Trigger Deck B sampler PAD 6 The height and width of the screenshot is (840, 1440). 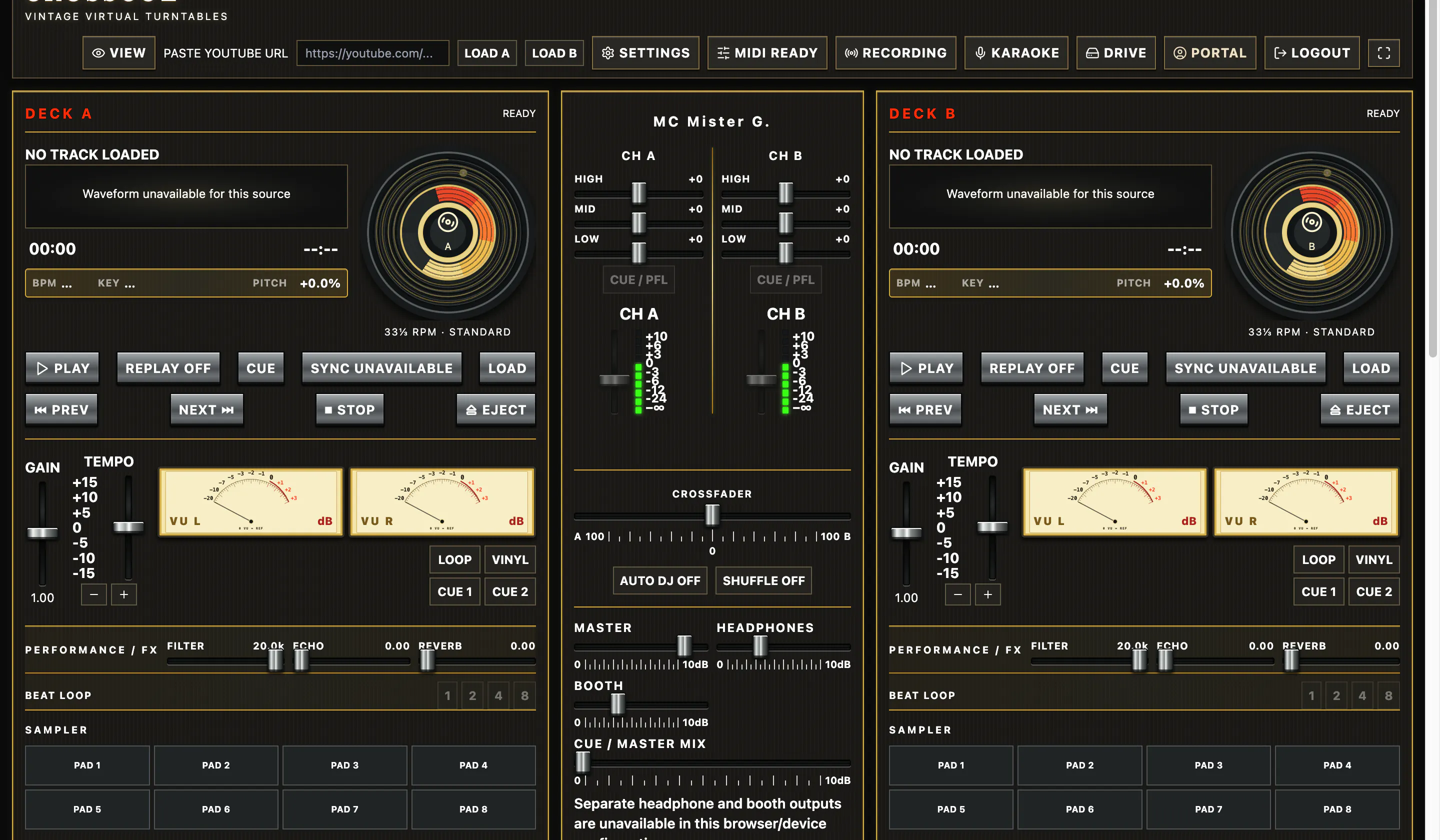(1079, 809)
